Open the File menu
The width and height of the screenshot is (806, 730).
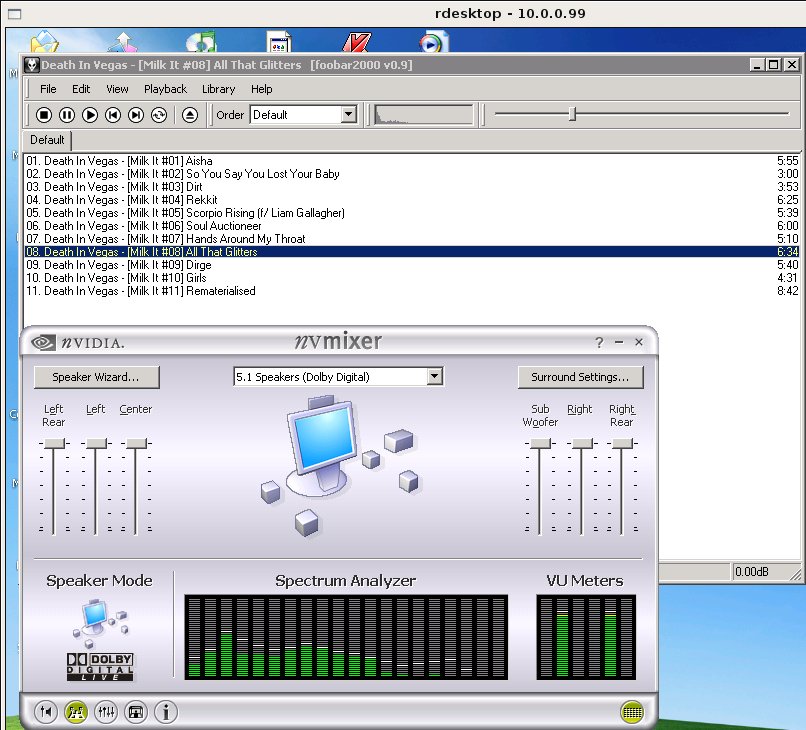[48, 89]
